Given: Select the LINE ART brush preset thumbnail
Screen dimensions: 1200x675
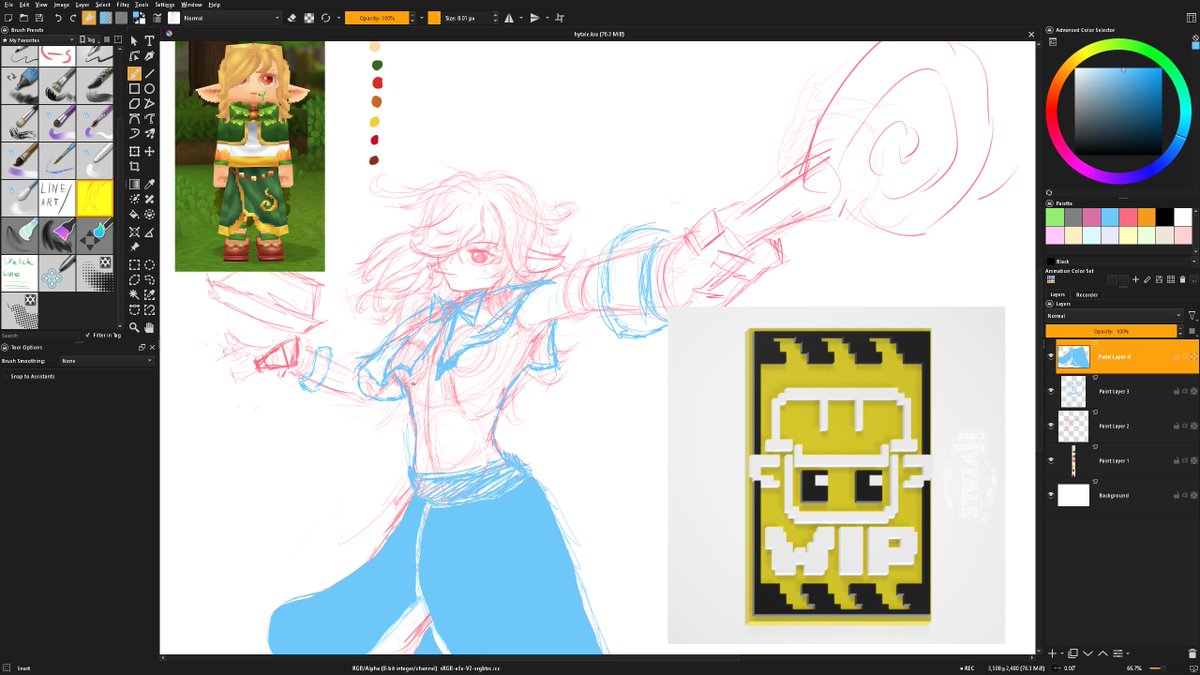Looking at the screenshot, I should click(x=56, y=197).
